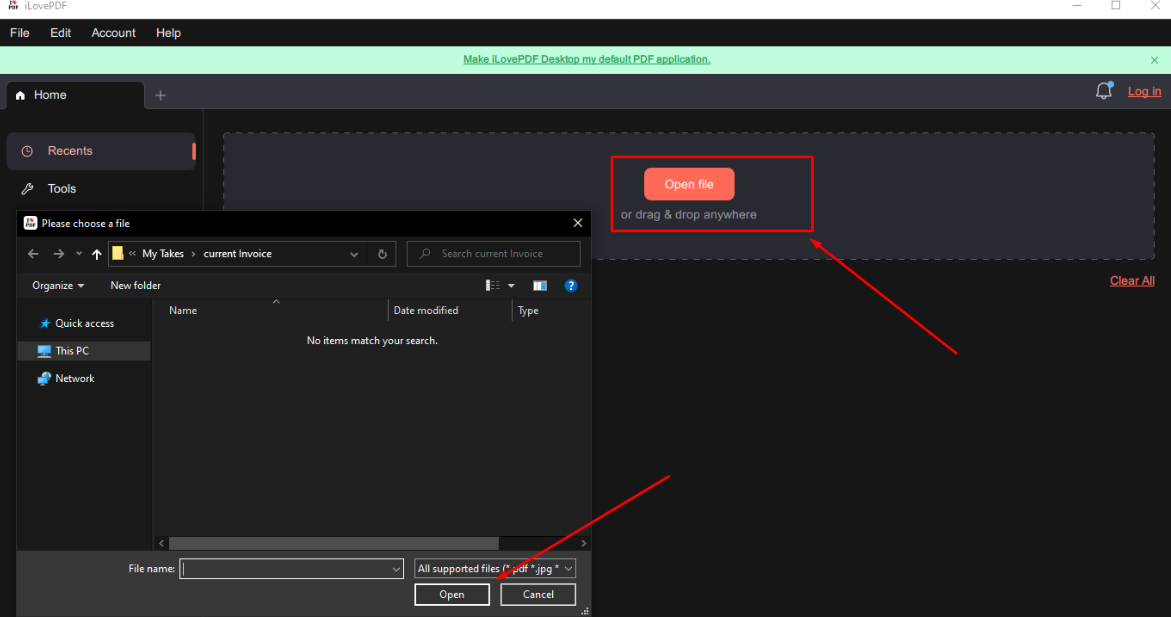Image resolution: width=1171 pixels, height=617 pixels.
Task: Open the Organize dropdown menu
Action: tap(58, 285)
